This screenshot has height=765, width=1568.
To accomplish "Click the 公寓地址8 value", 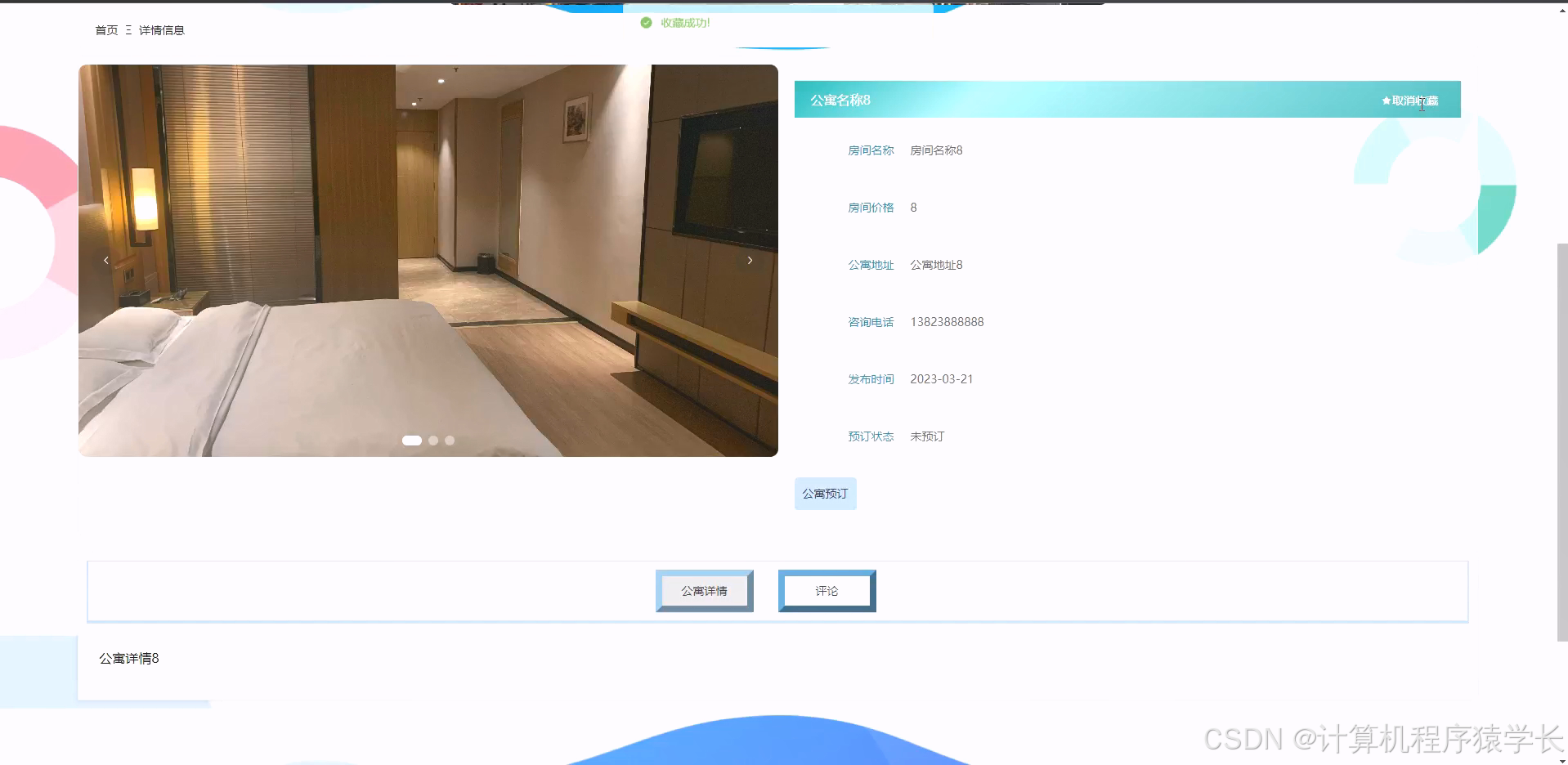I will click(936, 265).
